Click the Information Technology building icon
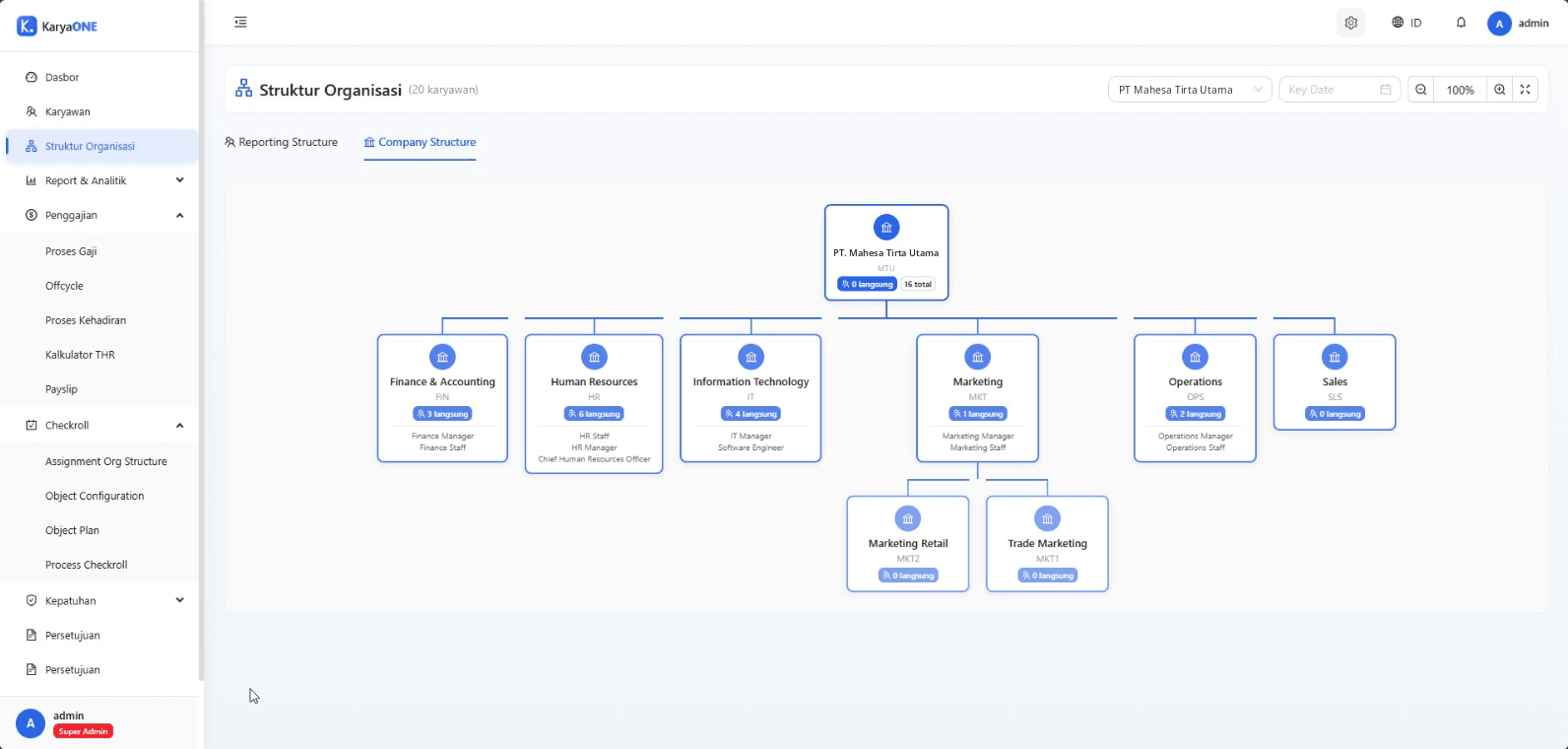Viewport: 1568px width, 749px height. click(751, 357)
